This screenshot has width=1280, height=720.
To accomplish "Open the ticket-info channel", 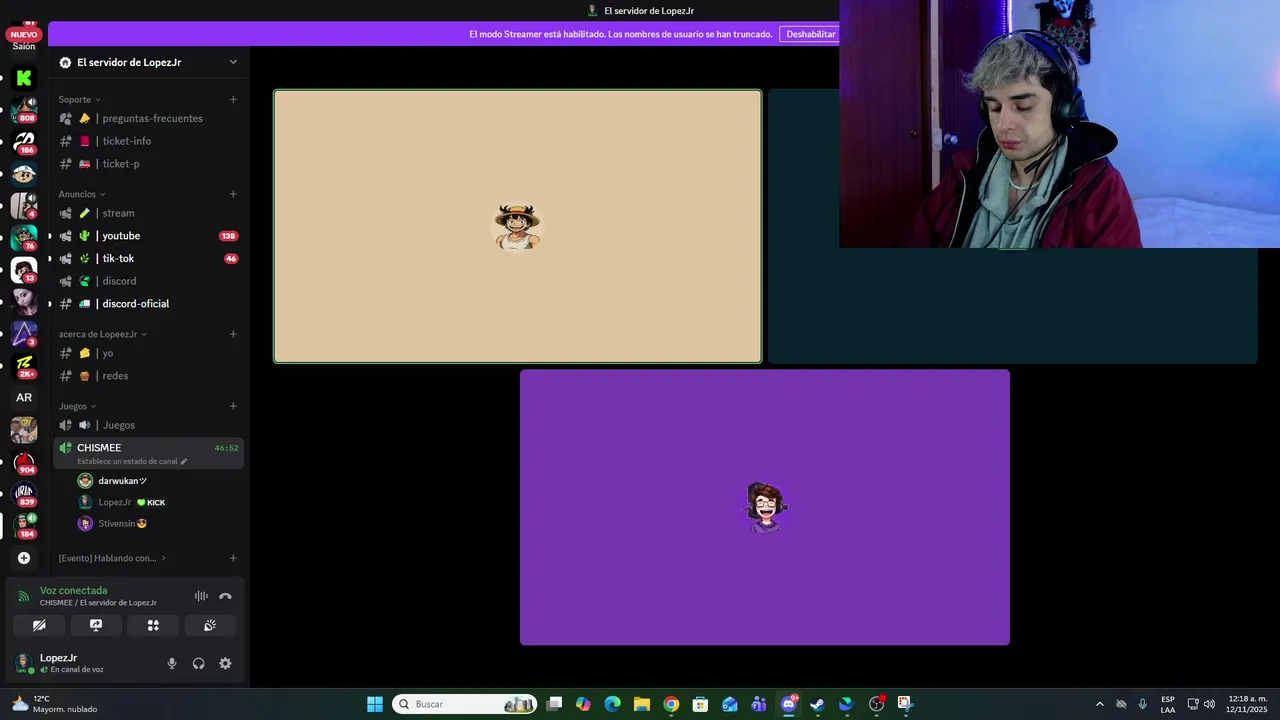I will pos(148,141).
